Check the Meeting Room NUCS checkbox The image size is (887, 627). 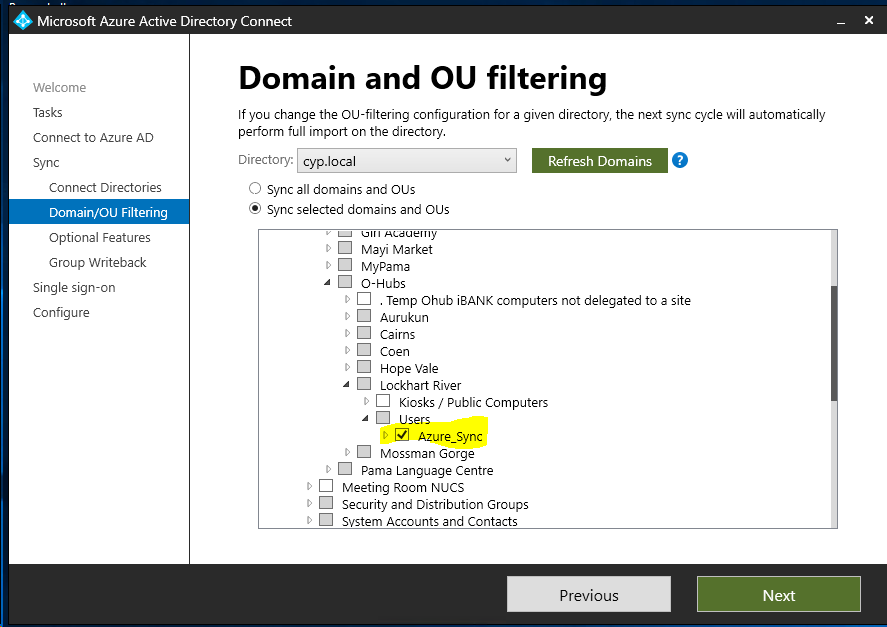pos(326,486)
